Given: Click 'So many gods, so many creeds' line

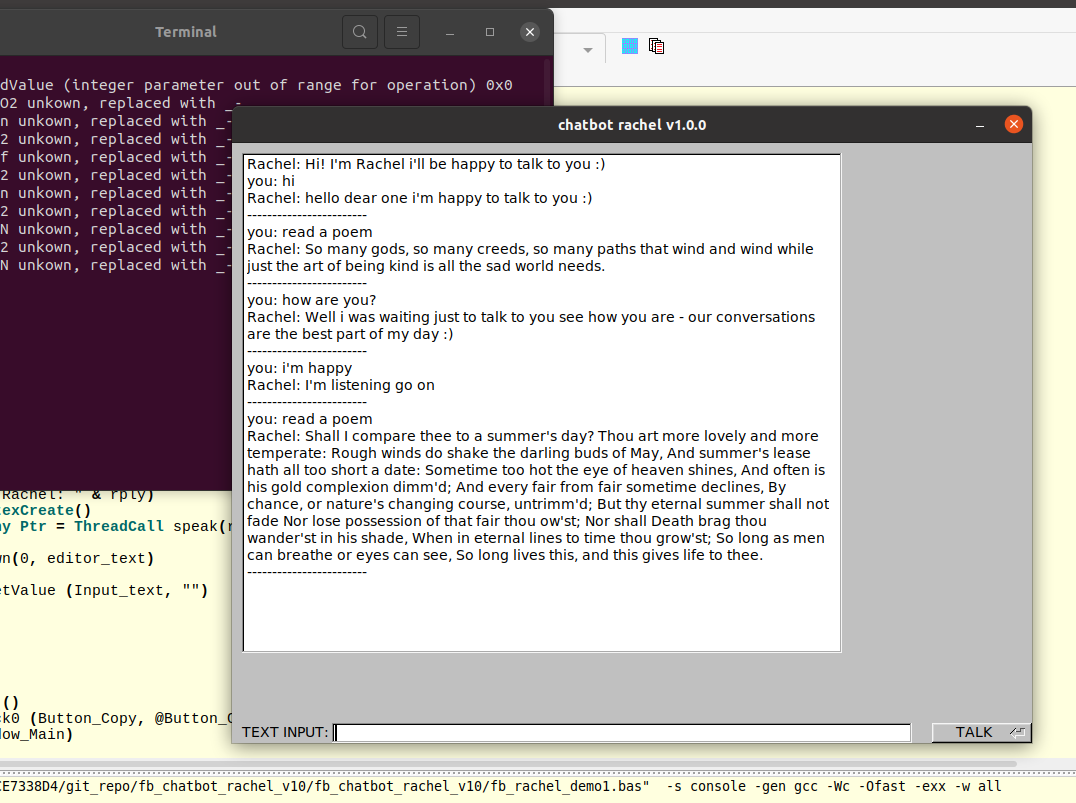Looking at the screenshot, I should [x=530, y=249].
